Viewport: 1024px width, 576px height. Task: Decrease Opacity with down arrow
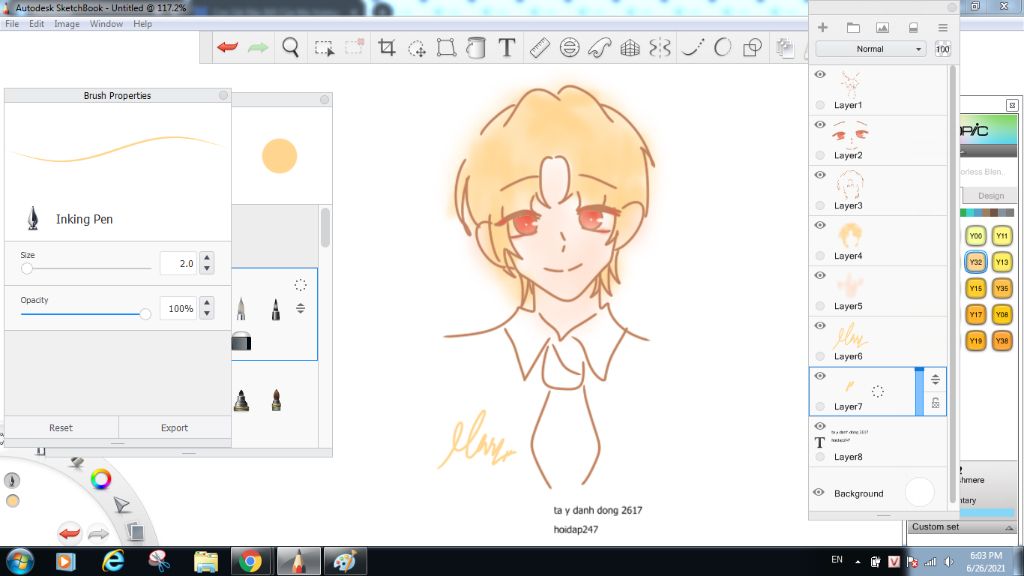coord(207,313)
